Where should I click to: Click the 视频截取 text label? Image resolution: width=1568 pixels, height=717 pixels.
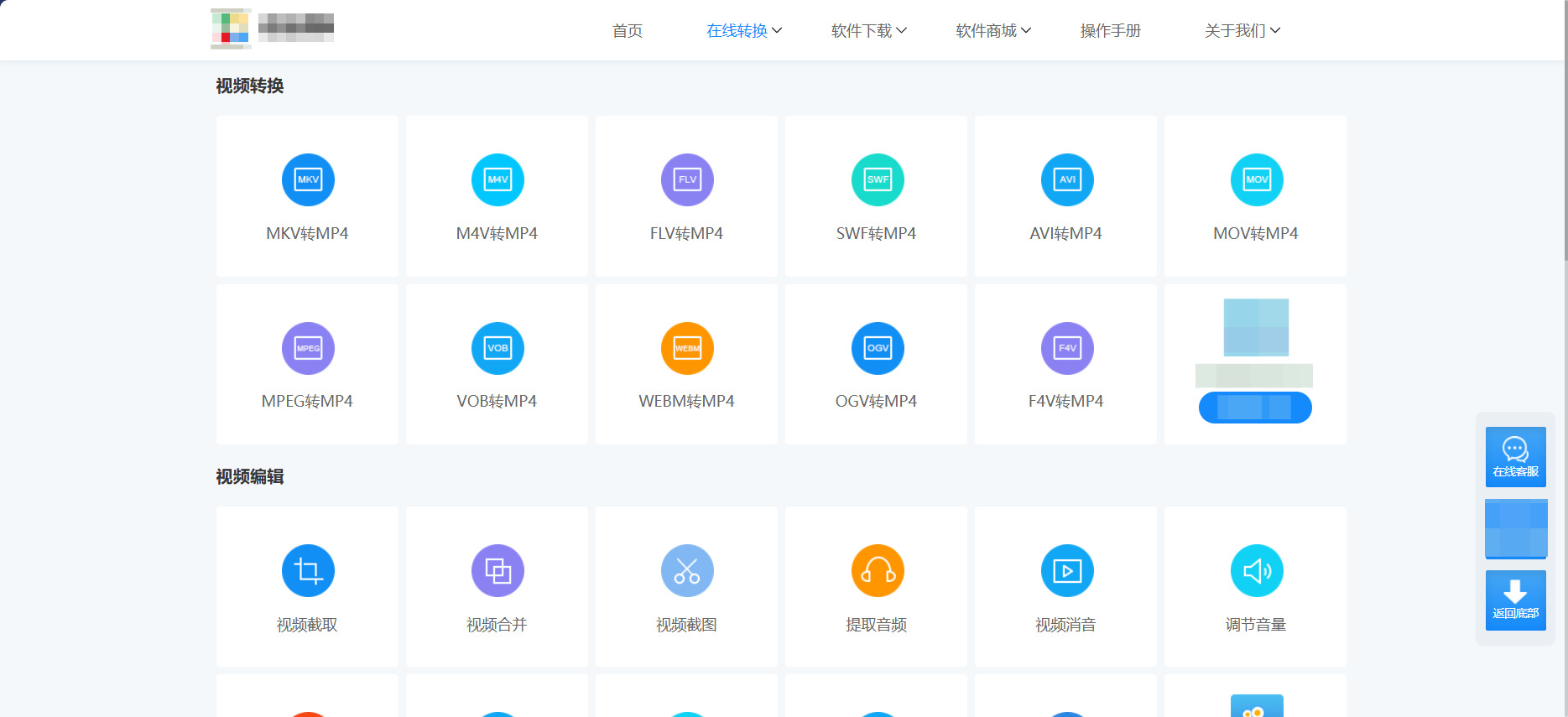coord(307,625)
